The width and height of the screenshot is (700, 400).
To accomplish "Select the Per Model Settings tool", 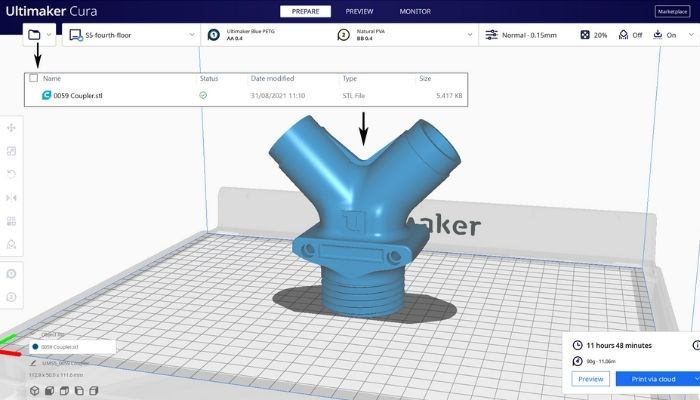I will click(x=11, y=221).
